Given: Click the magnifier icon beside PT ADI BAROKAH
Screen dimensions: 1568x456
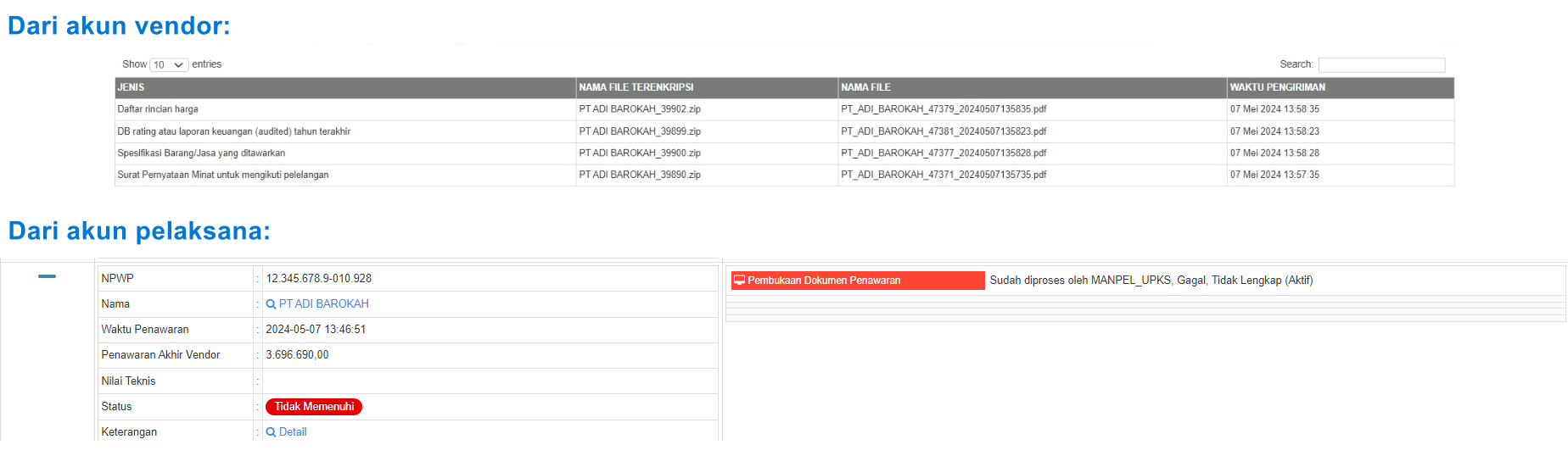Looking at the screenshot, I should tap(271, 304).
